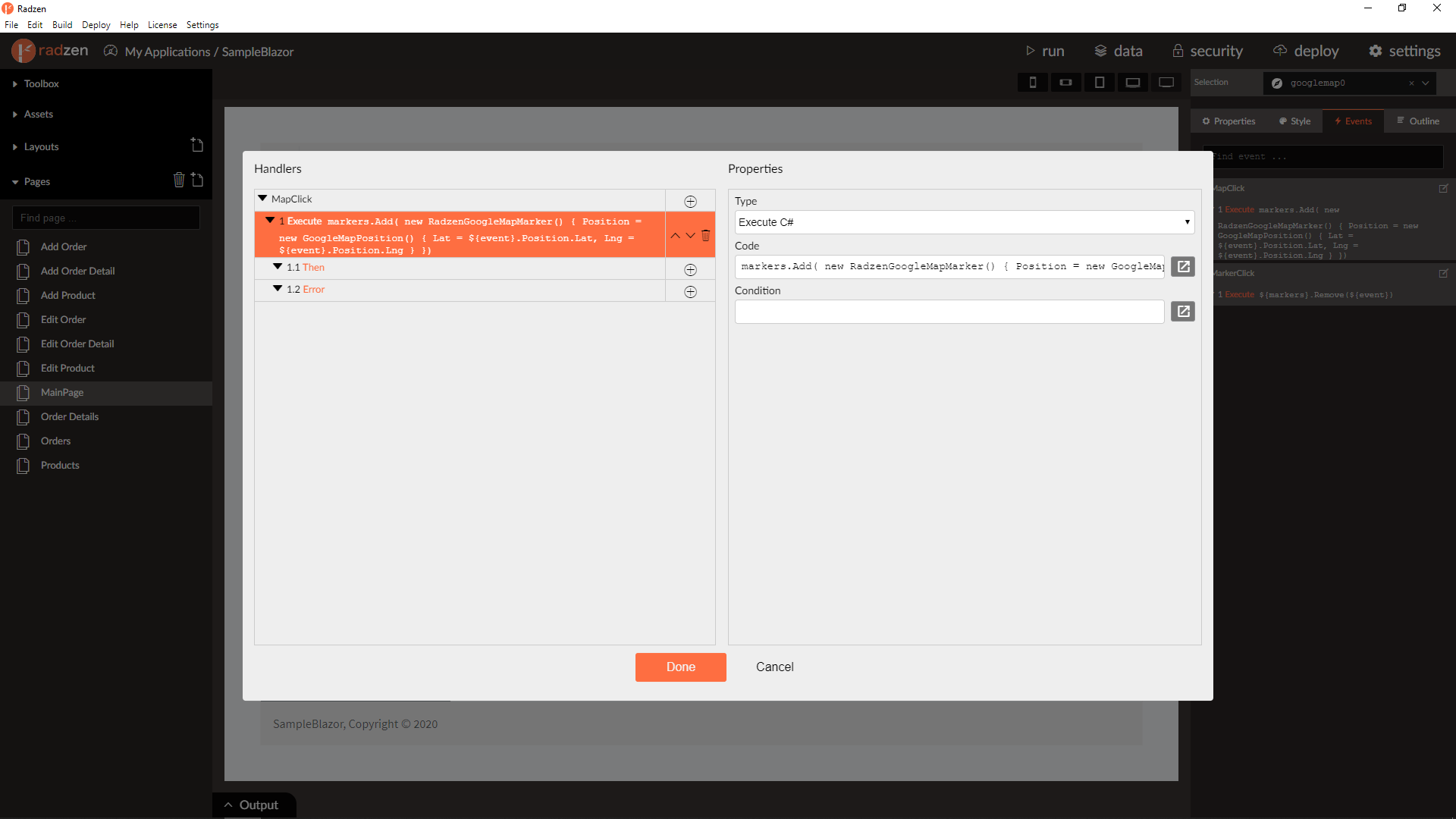This screenshot has height=819, width=1456.
Task: Switch to the Outline tab
Action: [x=1418, y=121]
